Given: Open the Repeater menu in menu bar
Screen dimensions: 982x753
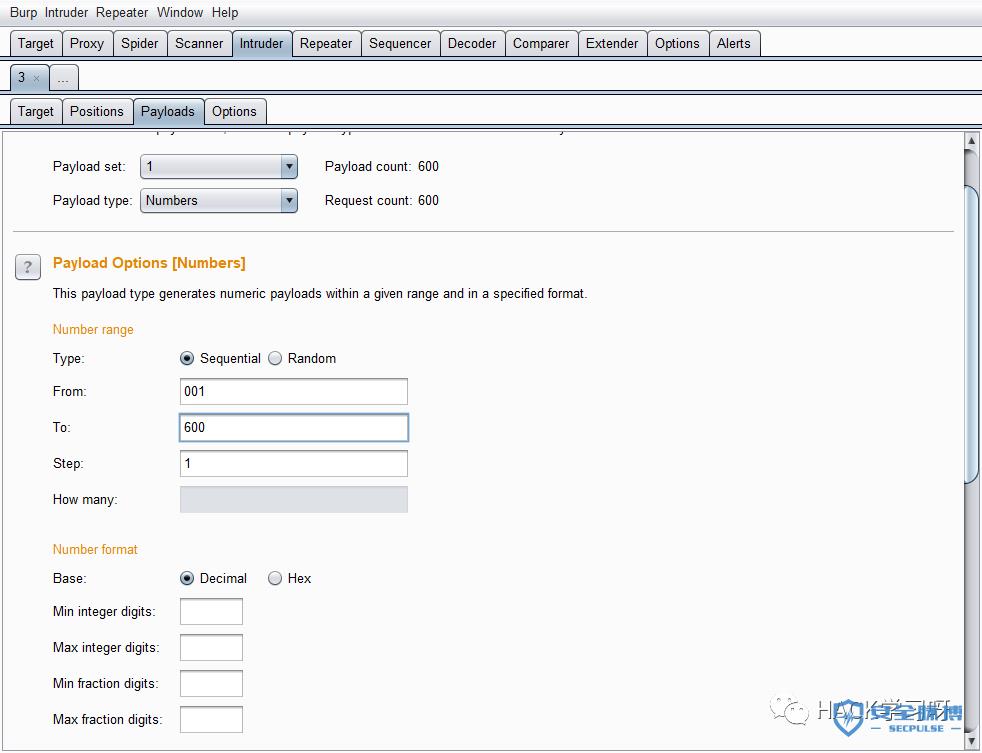Looking at the screenshot, I should click(x=122, y=13).
